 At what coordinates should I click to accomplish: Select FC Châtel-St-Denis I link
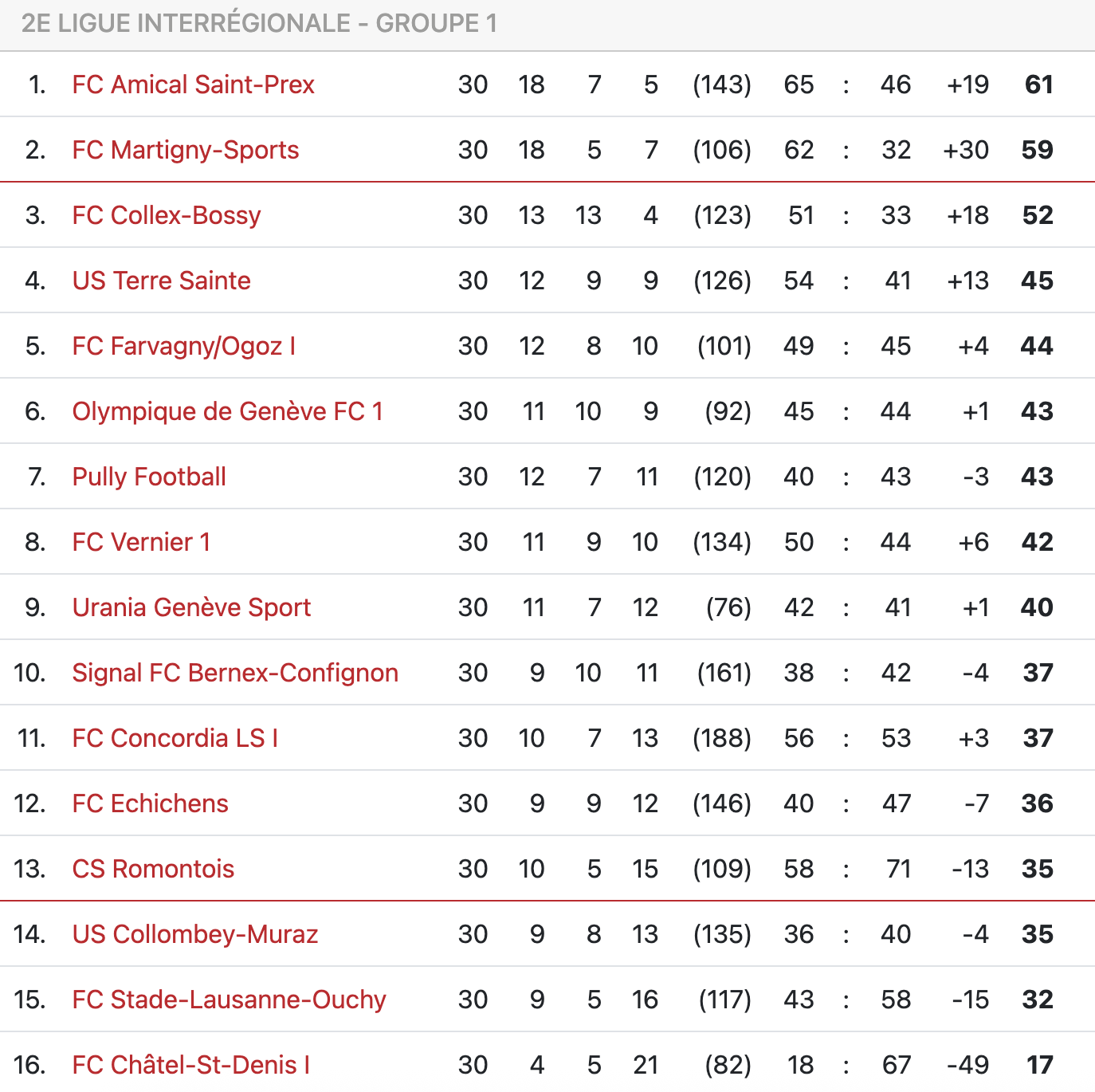pos(190,1065)
